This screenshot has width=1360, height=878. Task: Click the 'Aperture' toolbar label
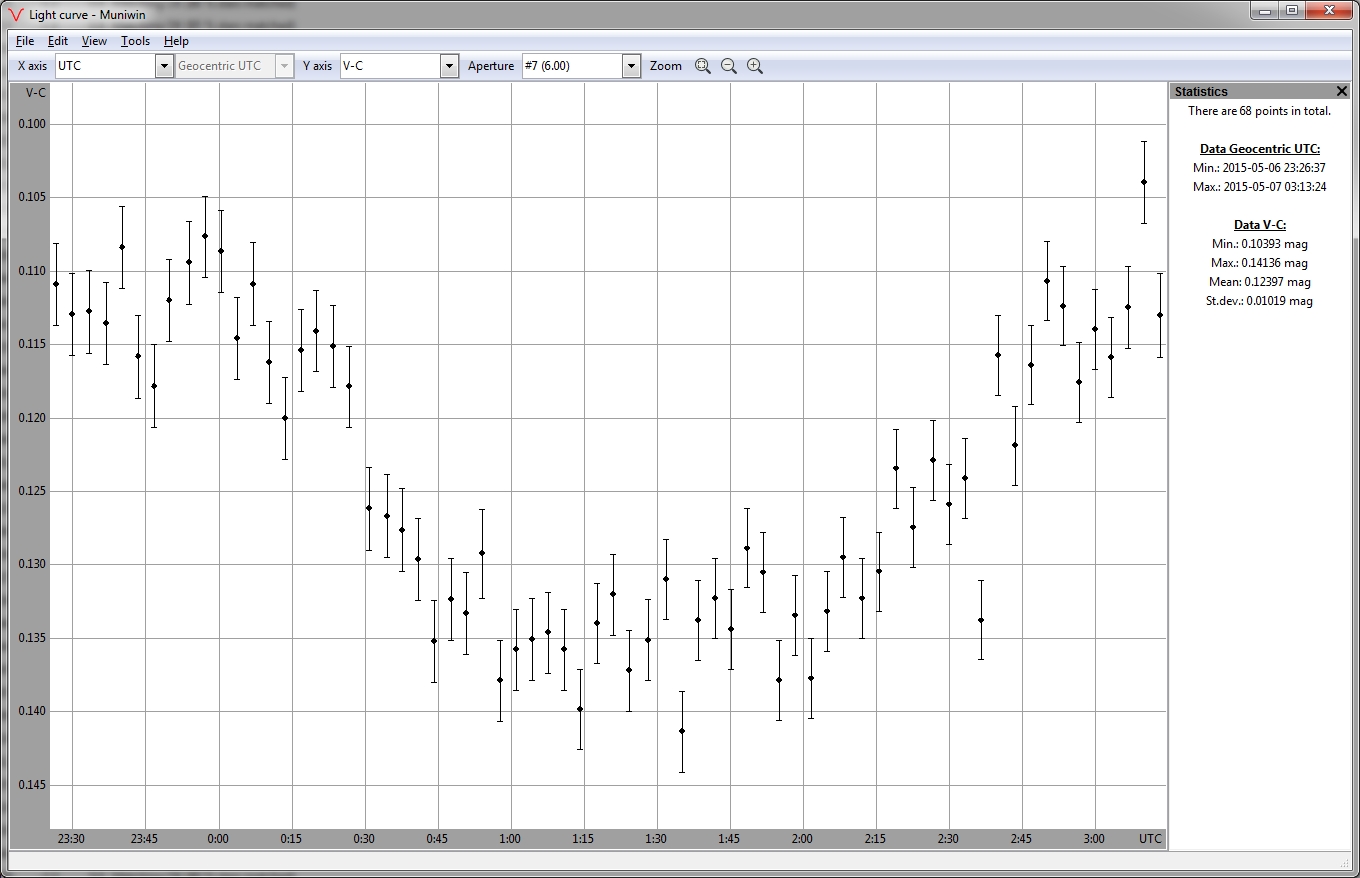(491, 66)
